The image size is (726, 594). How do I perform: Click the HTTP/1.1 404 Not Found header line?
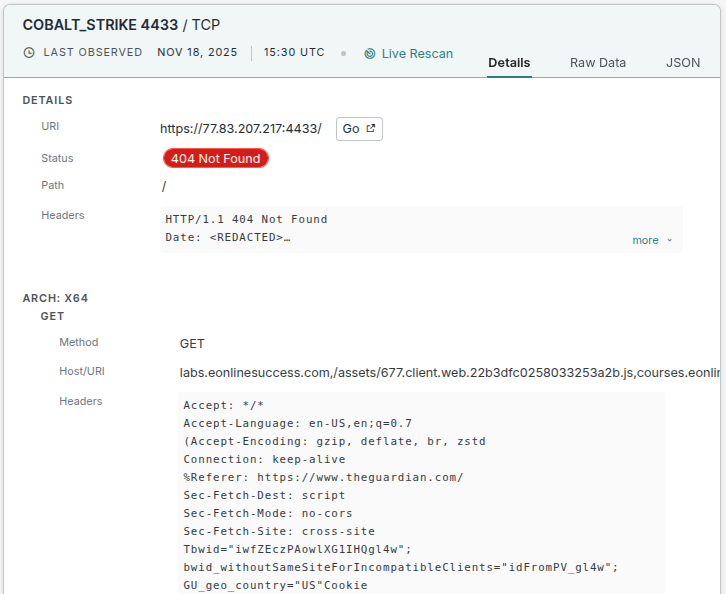point(246,220)
